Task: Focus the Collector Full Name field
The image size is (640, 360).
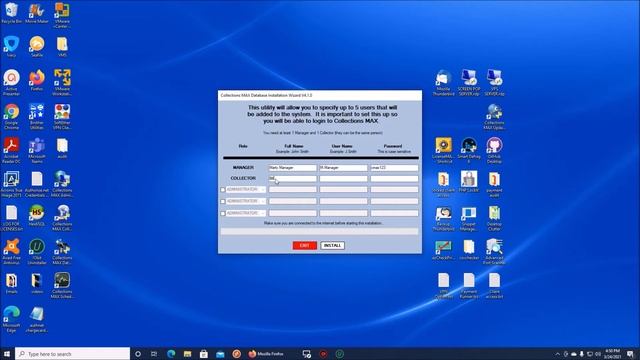Action: point(292,178)
